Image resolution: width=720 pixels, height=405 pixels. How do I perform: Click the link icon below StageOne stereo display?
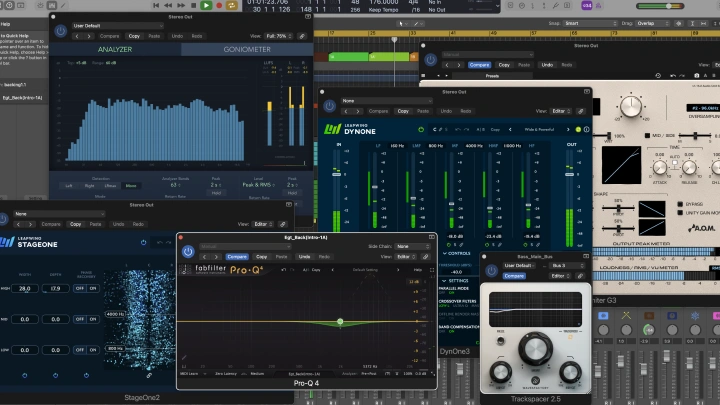click(x=149, y=375)
